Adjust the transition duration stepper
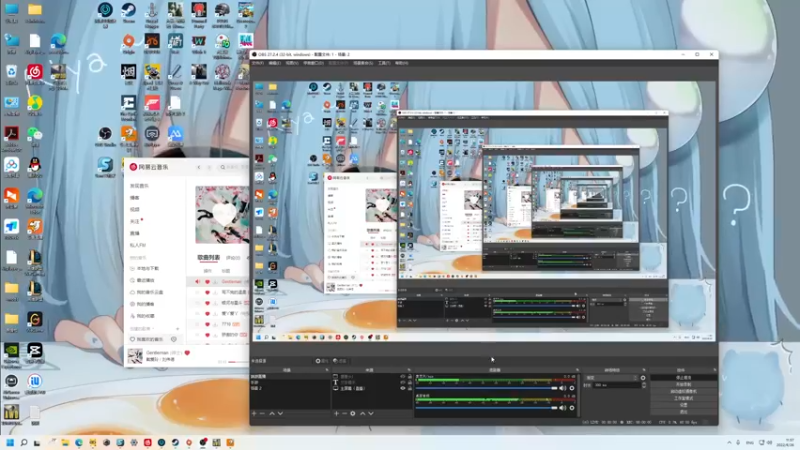Image resolution: width=800 pixels, height=450 pixels. [644, 385]
